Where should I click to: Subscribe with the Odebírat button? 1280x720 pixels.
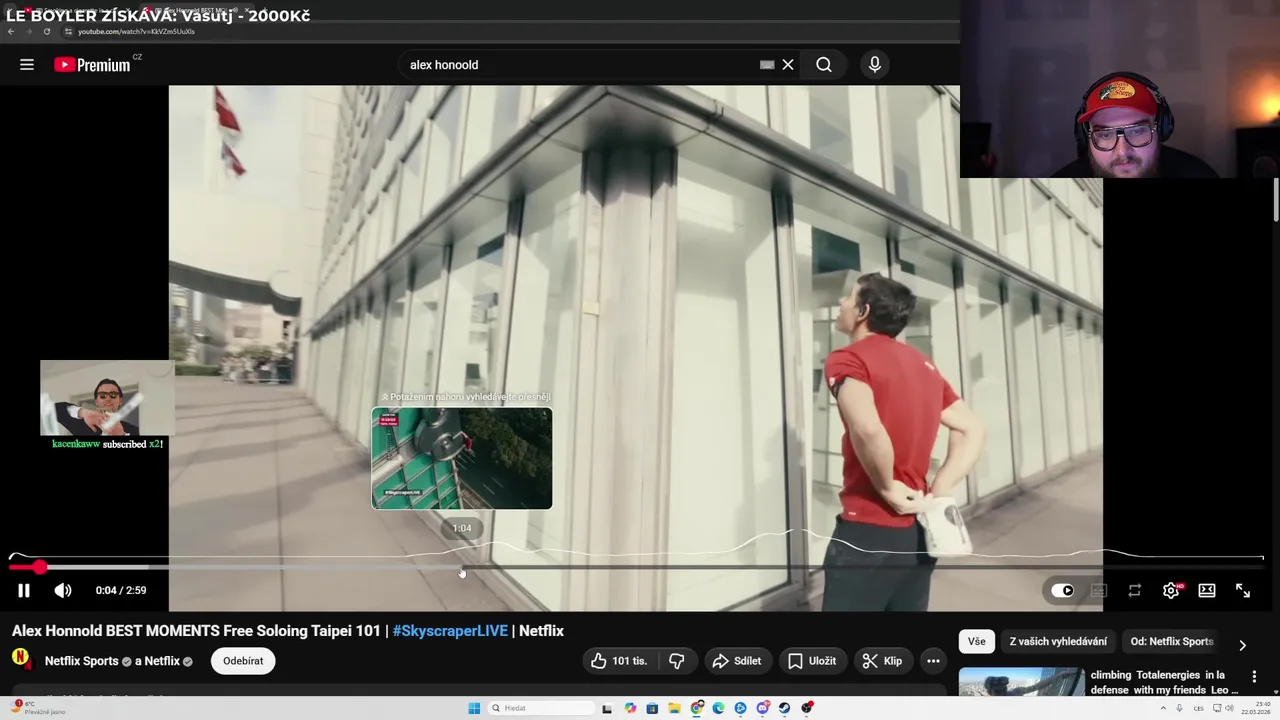(243, 661)
